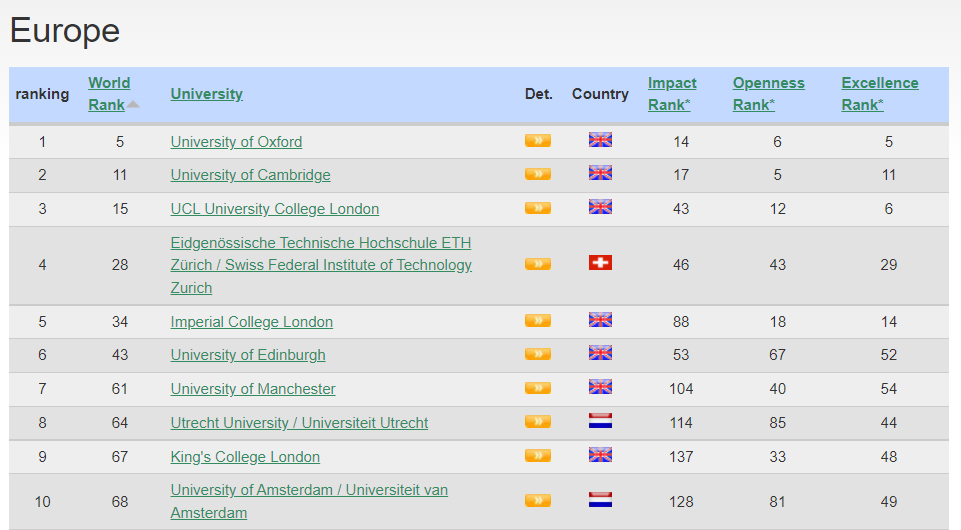Click Netherlands flag in Utrecht University row
This screenshot has height=530, width=961.
pos(600,421)
